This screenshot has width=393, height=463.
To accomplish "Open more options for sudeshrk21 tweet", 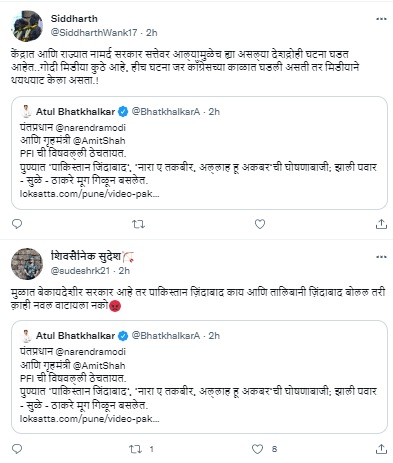I will click(381, 257).
